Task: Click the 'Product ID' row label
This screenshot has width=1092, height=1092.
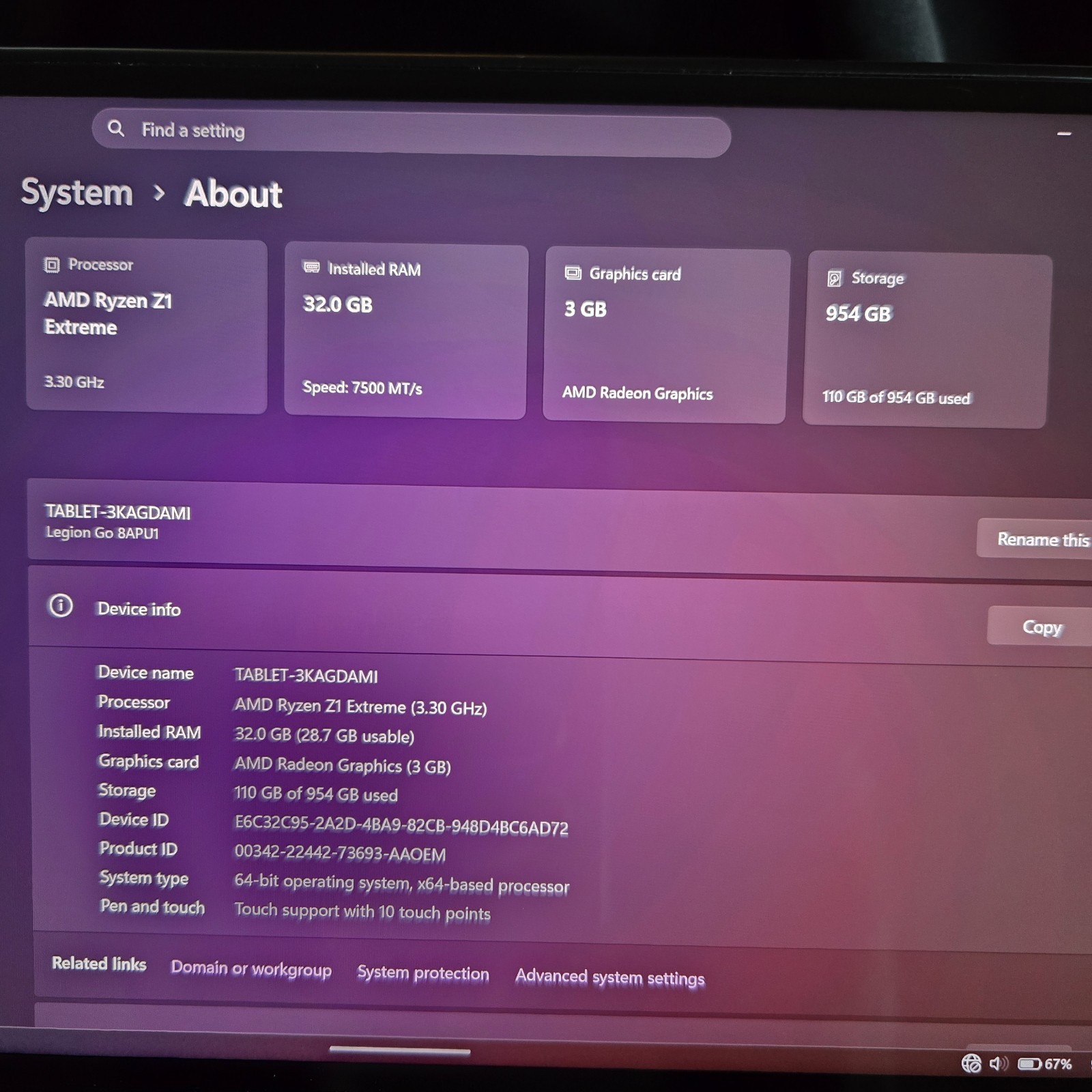Action: (x=139, y=848)
